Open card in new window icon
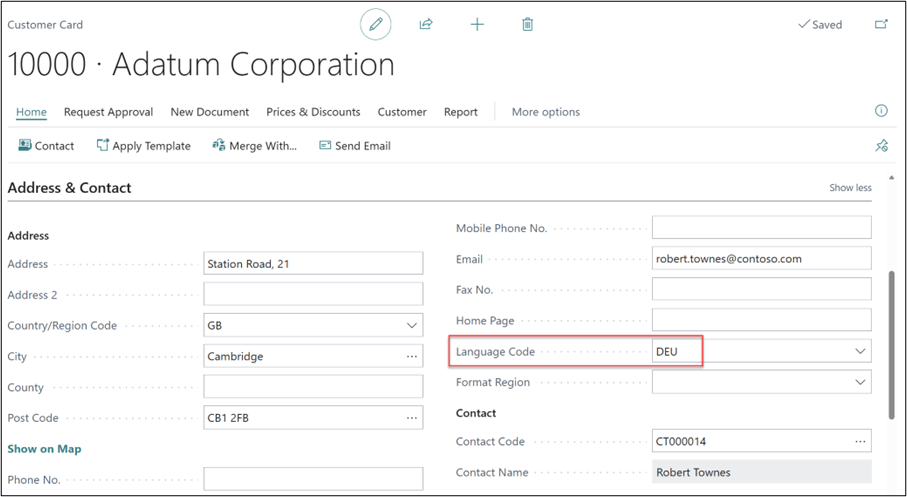Image resolution: width=907 pixels, height=497 pixels. pos(881,24)
